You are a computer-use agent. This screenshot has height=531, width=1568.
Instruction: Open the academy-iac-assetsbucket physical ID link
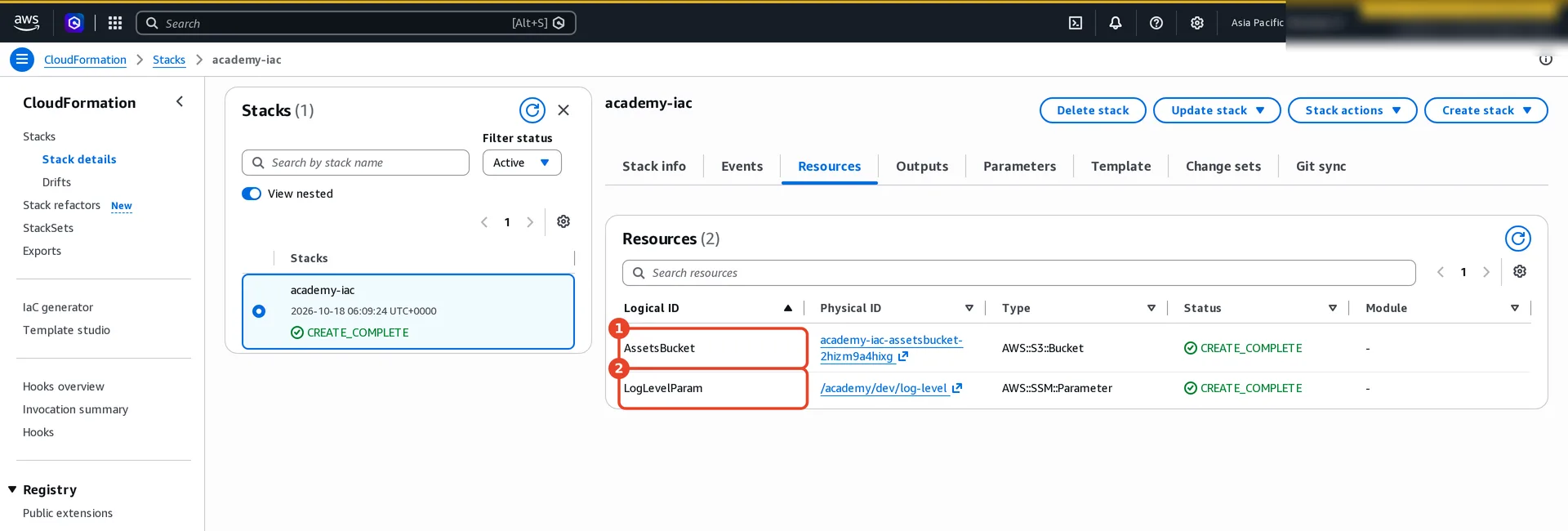pos(891,348)
